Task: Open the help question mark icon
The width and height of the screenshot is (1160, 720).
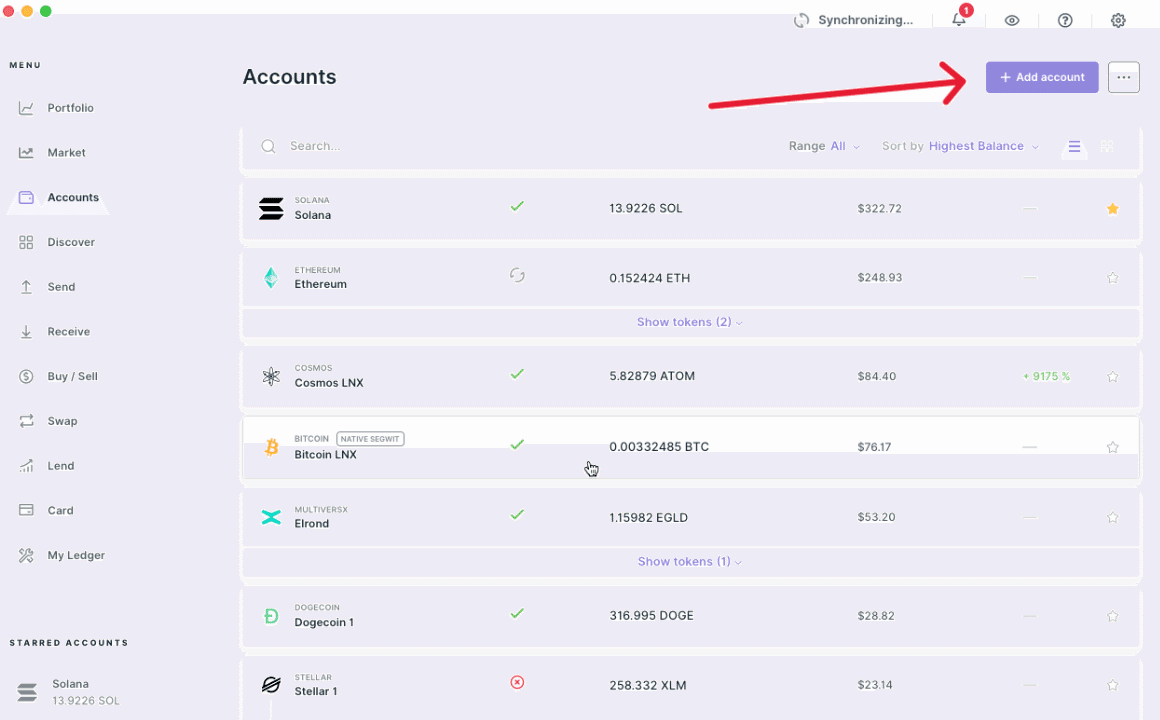Action: [x=1065, y=20]
